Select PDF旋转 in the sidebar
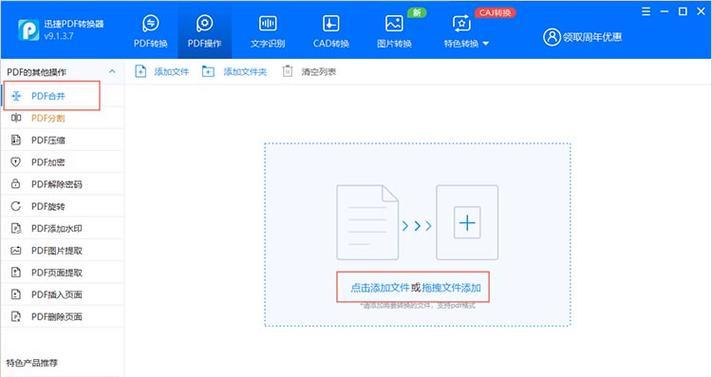This screenshot has width=712, height=377. [x=62, y=206]
